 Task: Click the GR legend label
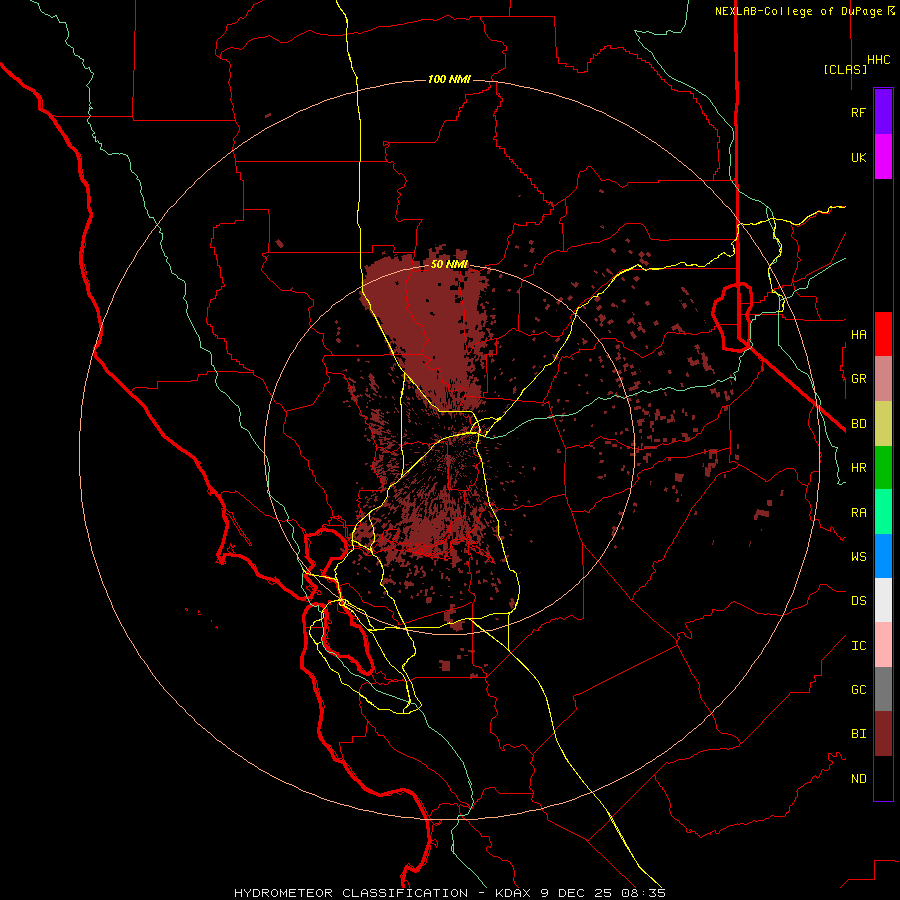click(858, 379)
